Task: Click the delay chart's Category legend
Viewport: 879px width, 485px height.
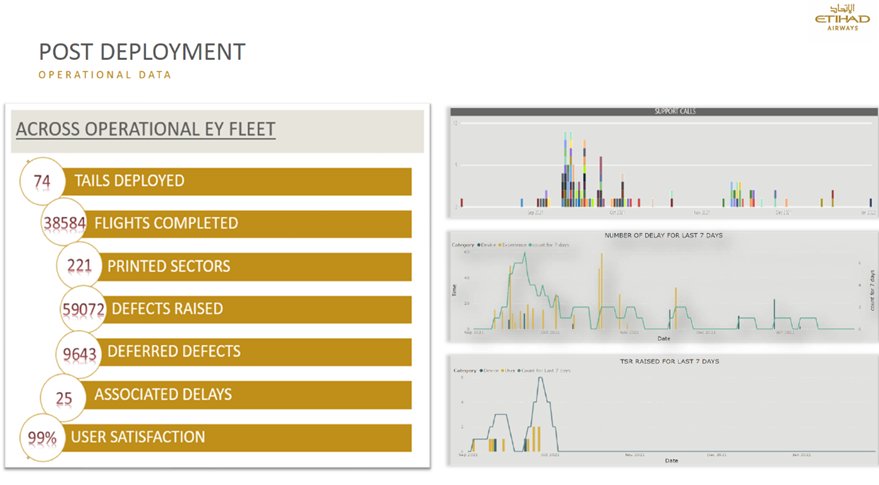Action: pyautogui.click(x=511, y=245)
